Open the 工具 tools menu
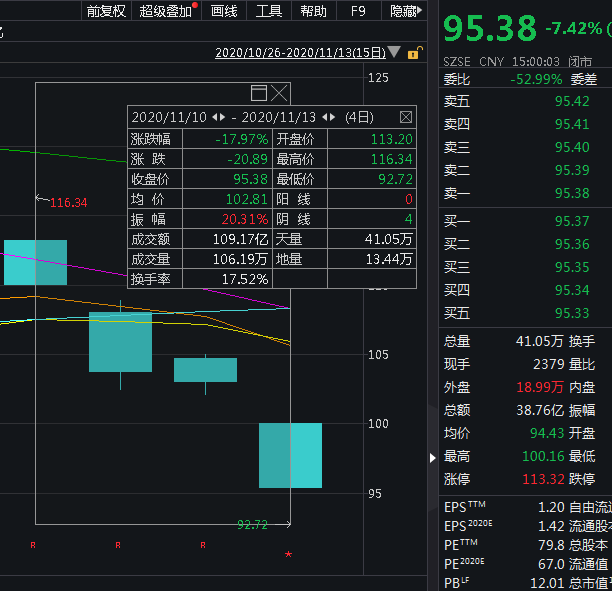This screenshot has width=612, height=591. click(269, 11)
